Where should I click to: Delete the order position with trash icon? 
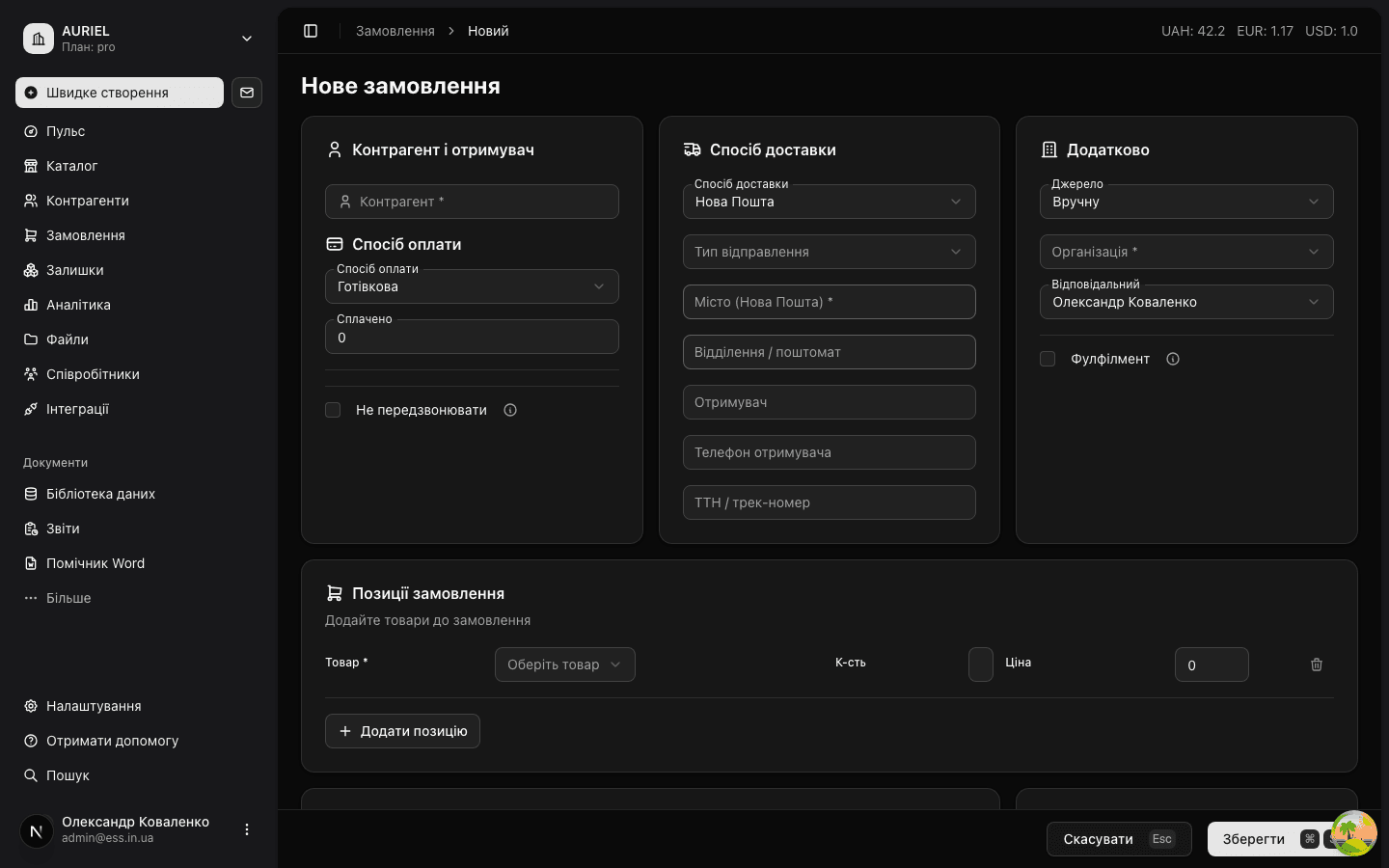(x=1317, y=665)
